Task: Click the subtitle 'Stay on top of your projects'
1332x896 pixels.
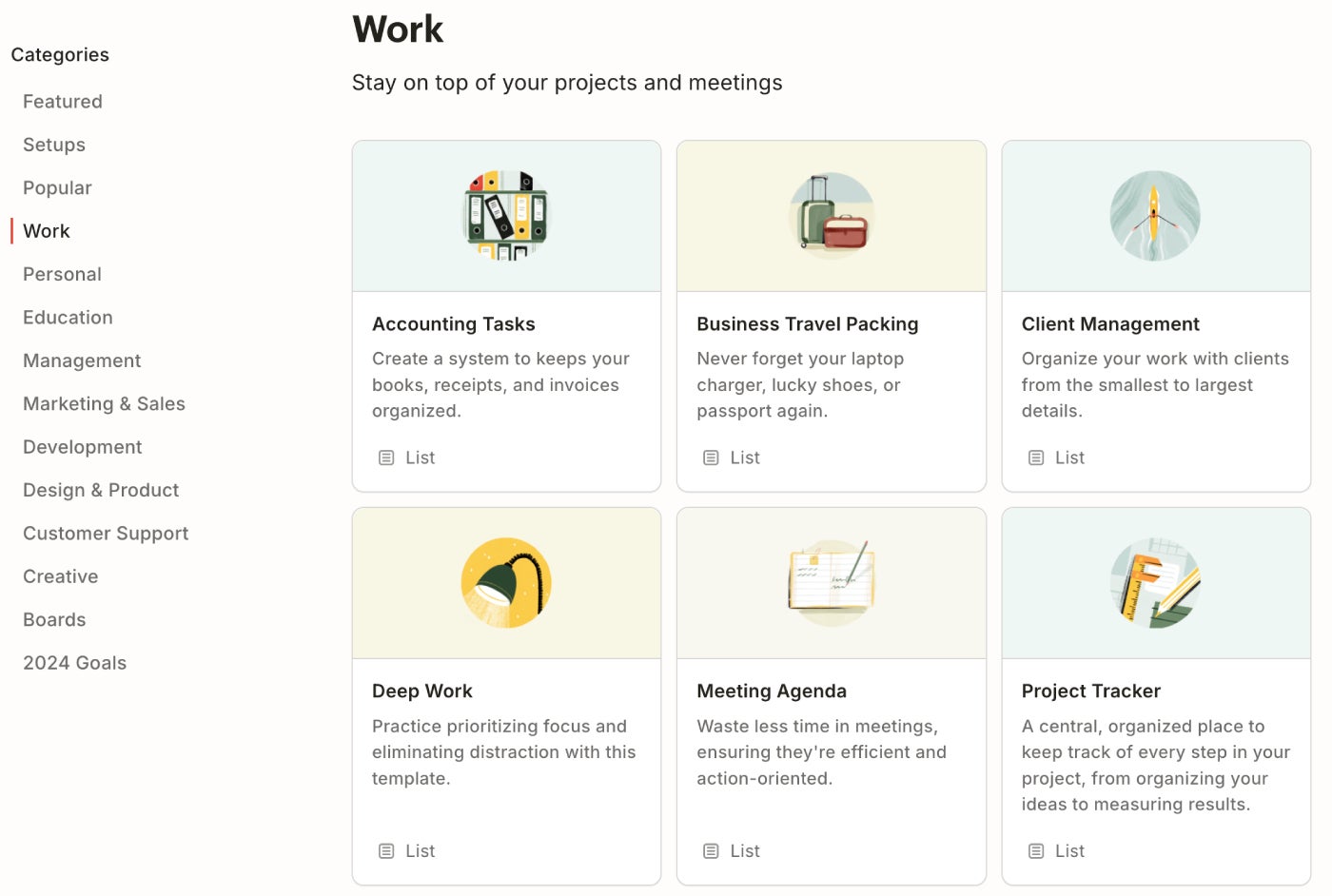Action: click(567, 83)
